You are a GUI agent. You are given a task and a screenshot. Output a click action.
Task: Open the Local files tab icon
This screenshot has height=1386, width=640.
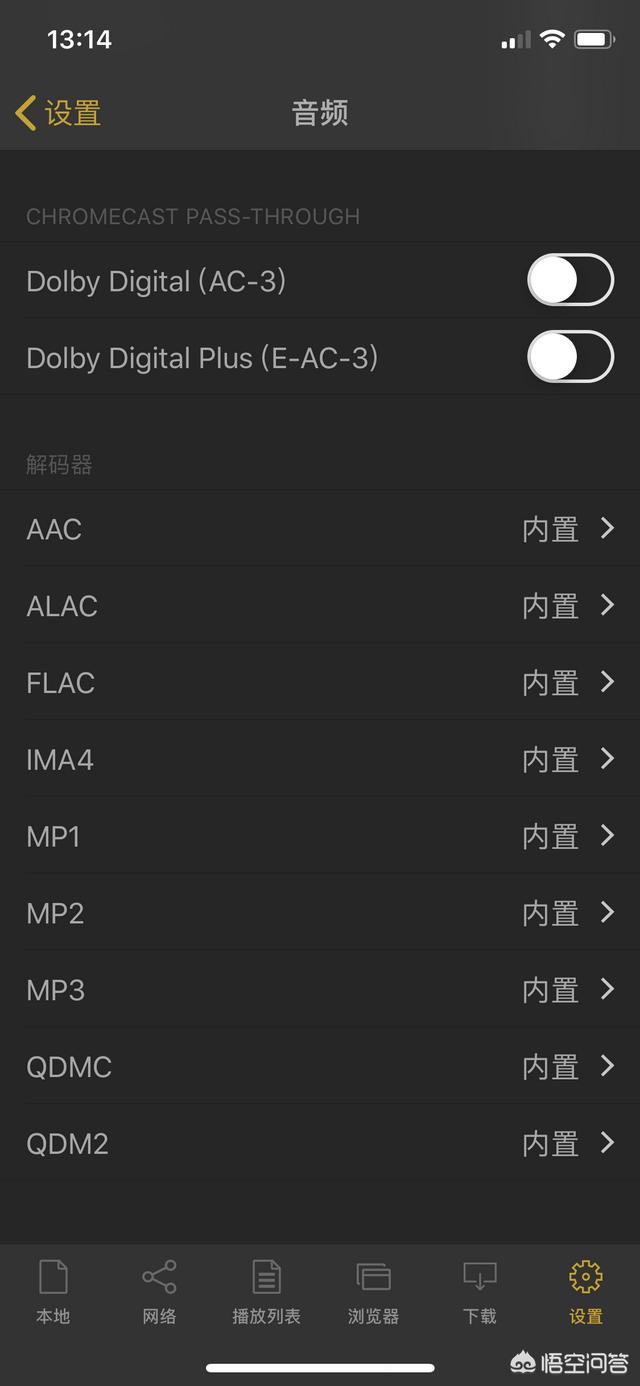[53, 1278]
